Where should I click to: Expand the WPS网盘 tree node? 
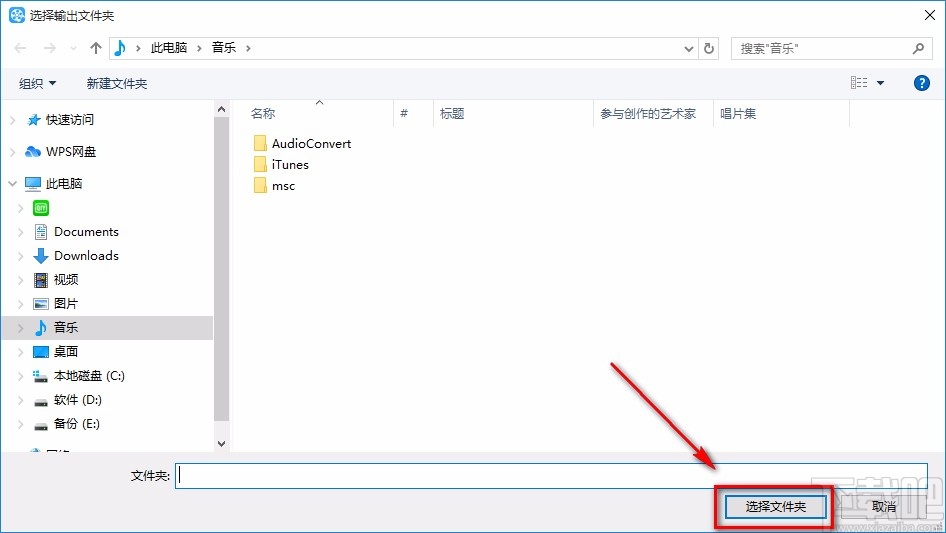click(x=13, y=152)
